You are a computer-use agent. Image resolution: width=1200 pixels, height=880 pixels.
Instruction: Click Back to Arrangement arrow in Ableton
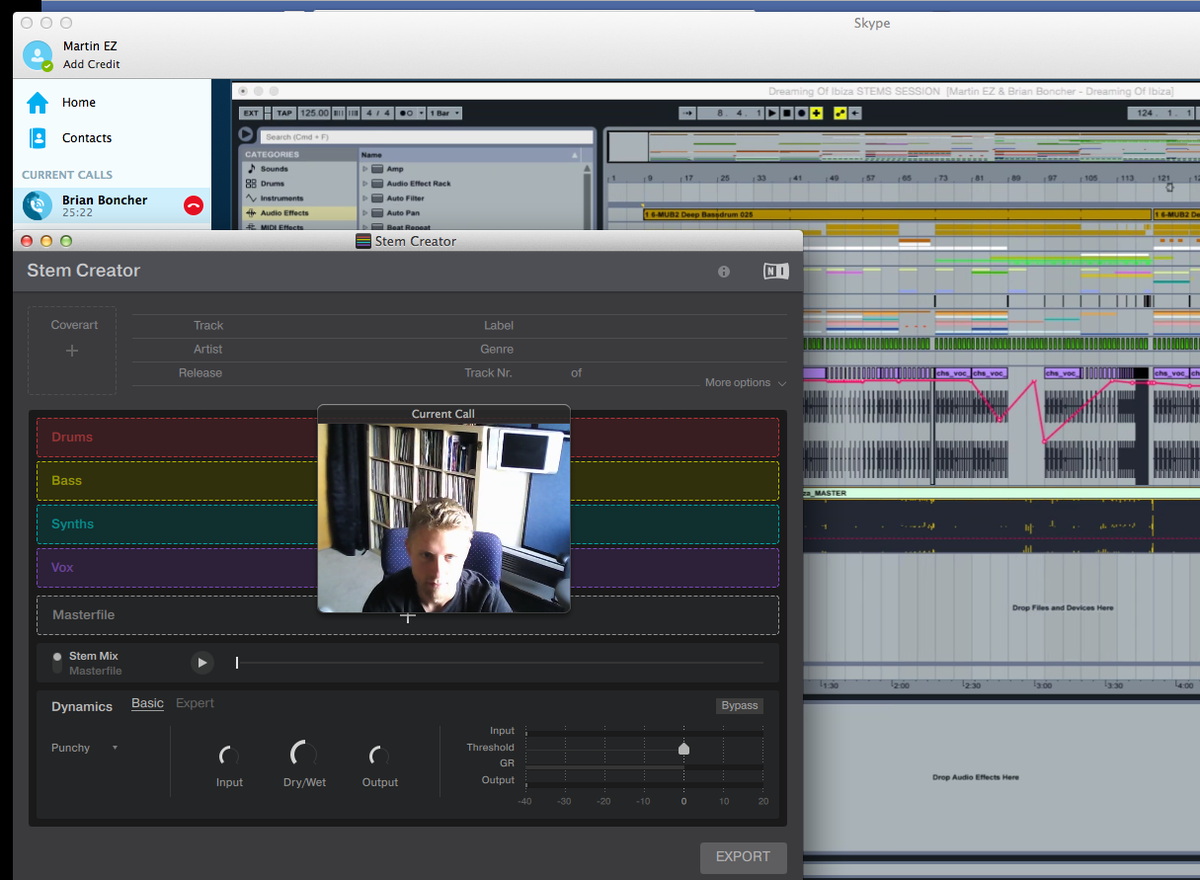coord(855,113)
